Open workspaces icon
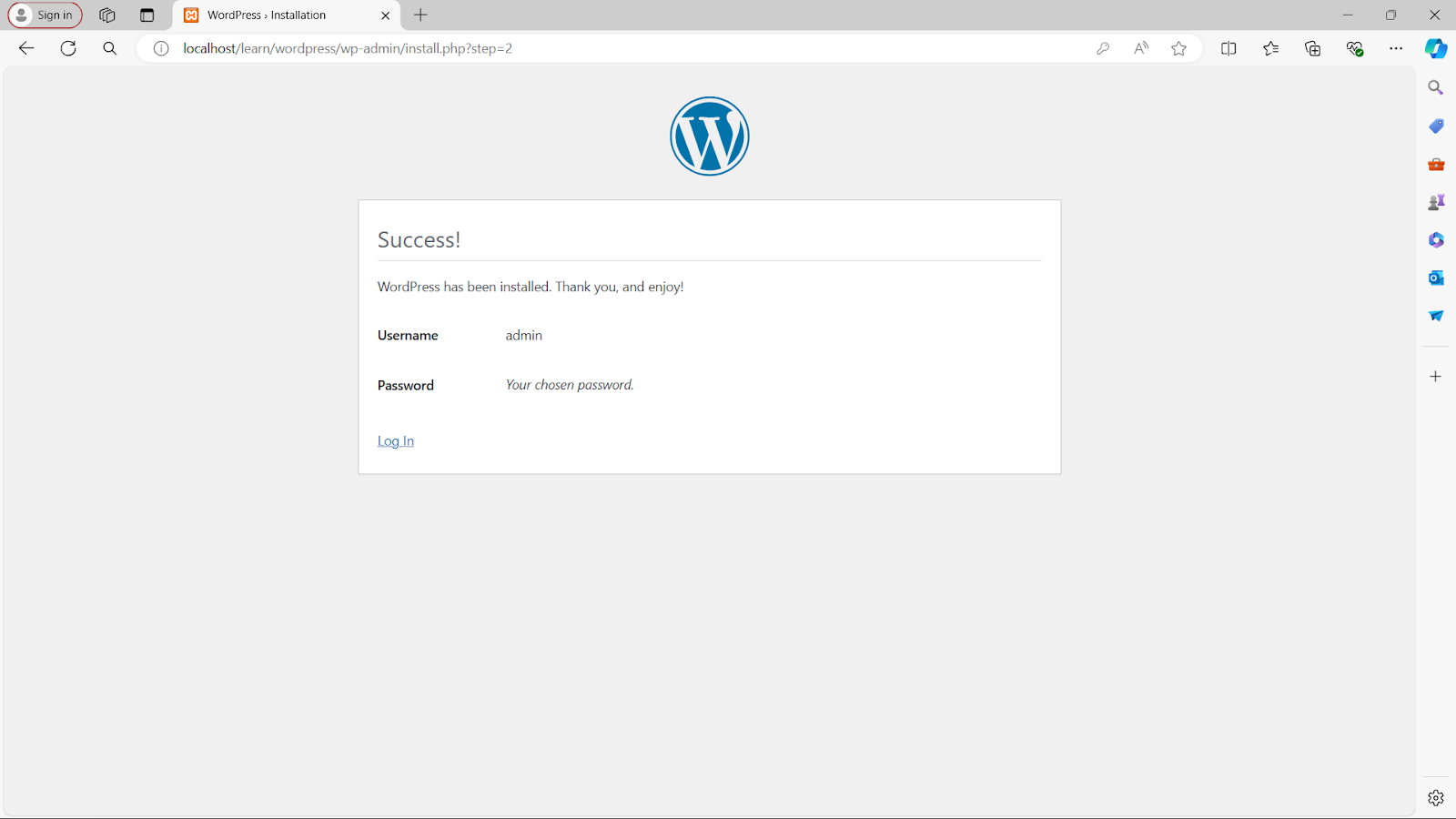The image size is (1456, 819). pyautogui.click(x=106, y=15)
